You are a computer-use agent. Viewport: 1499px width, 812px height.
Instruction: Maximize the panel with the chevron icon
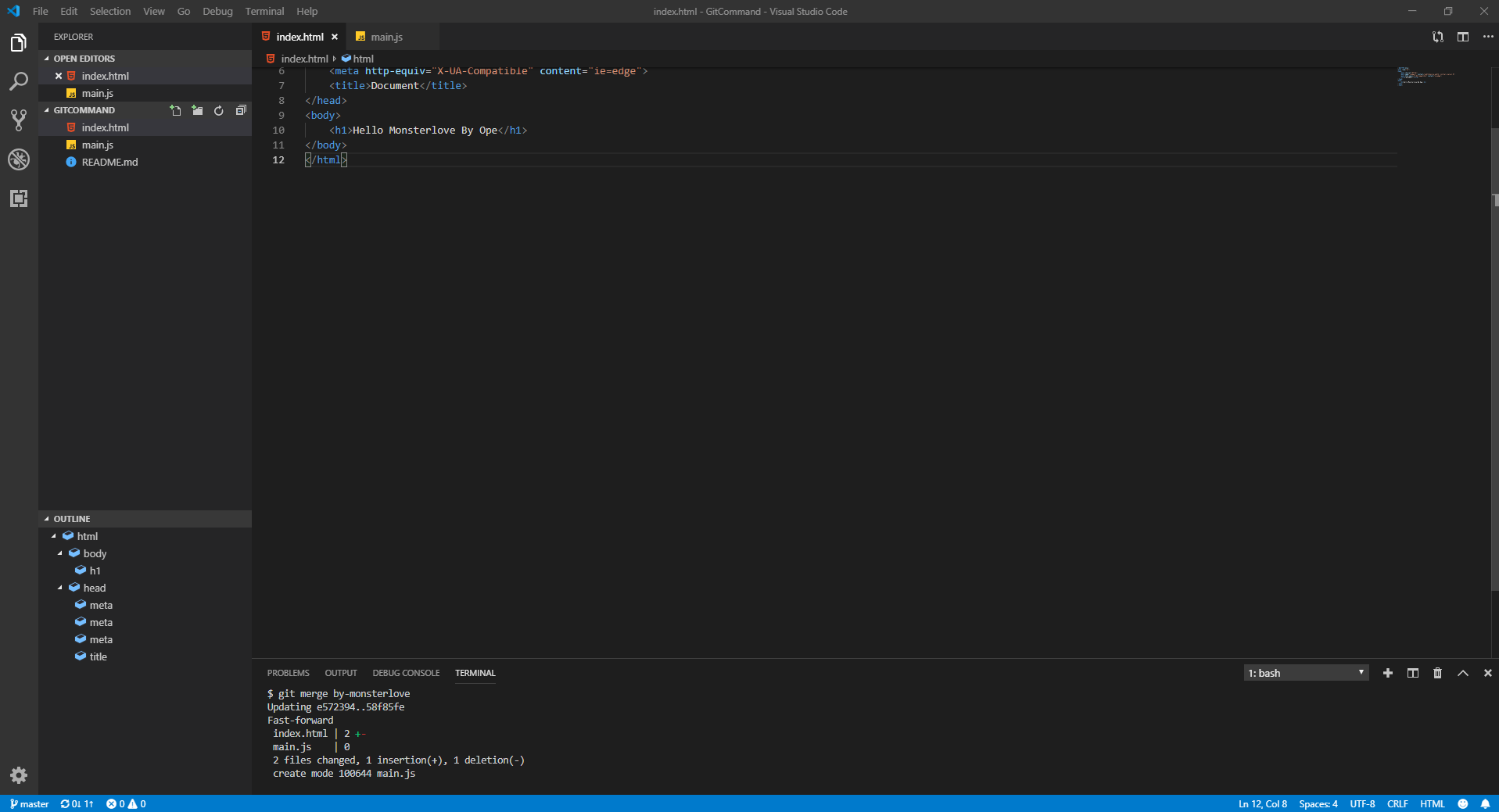click(x=1462, y=673)
